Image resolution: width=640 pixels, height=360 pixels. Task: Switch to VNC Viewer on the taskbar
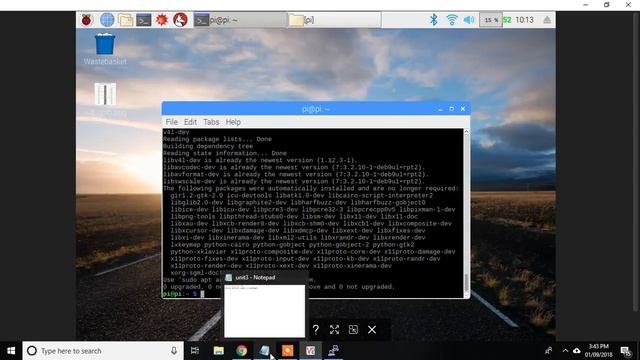point(310,351)
